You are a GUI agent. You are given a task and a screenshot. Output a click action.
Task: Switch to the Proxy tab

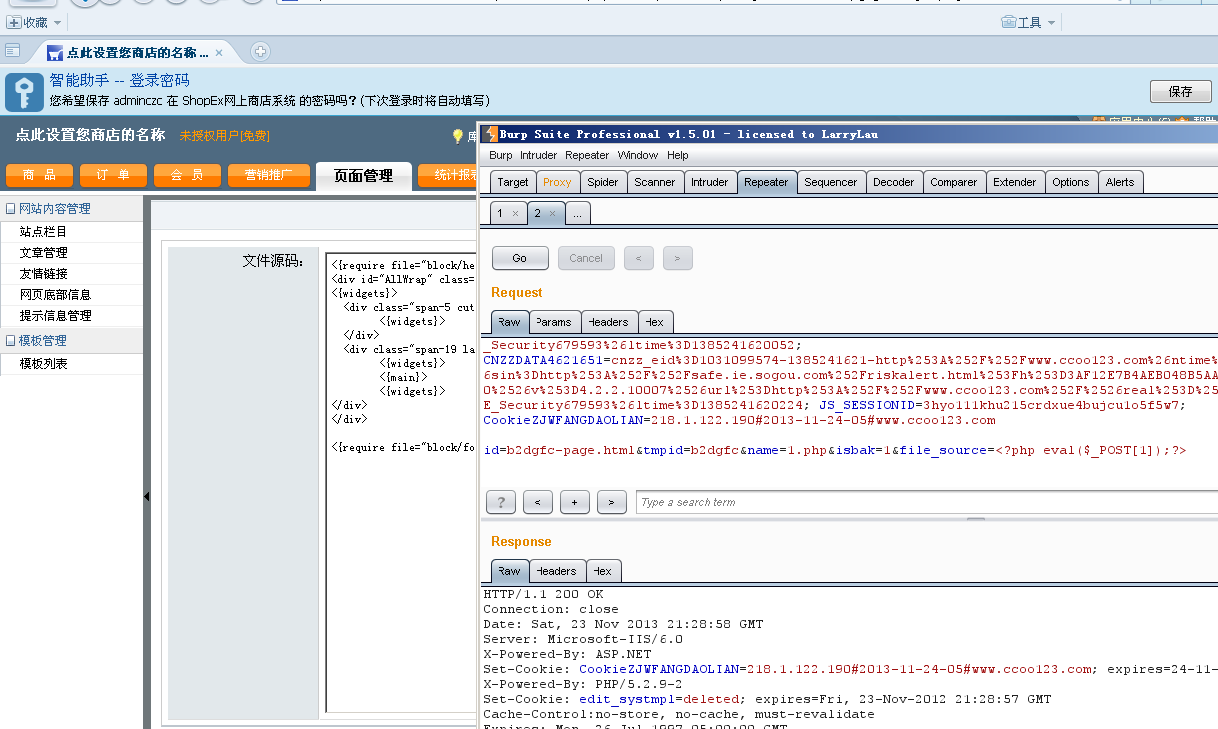[x=557, y=182]
